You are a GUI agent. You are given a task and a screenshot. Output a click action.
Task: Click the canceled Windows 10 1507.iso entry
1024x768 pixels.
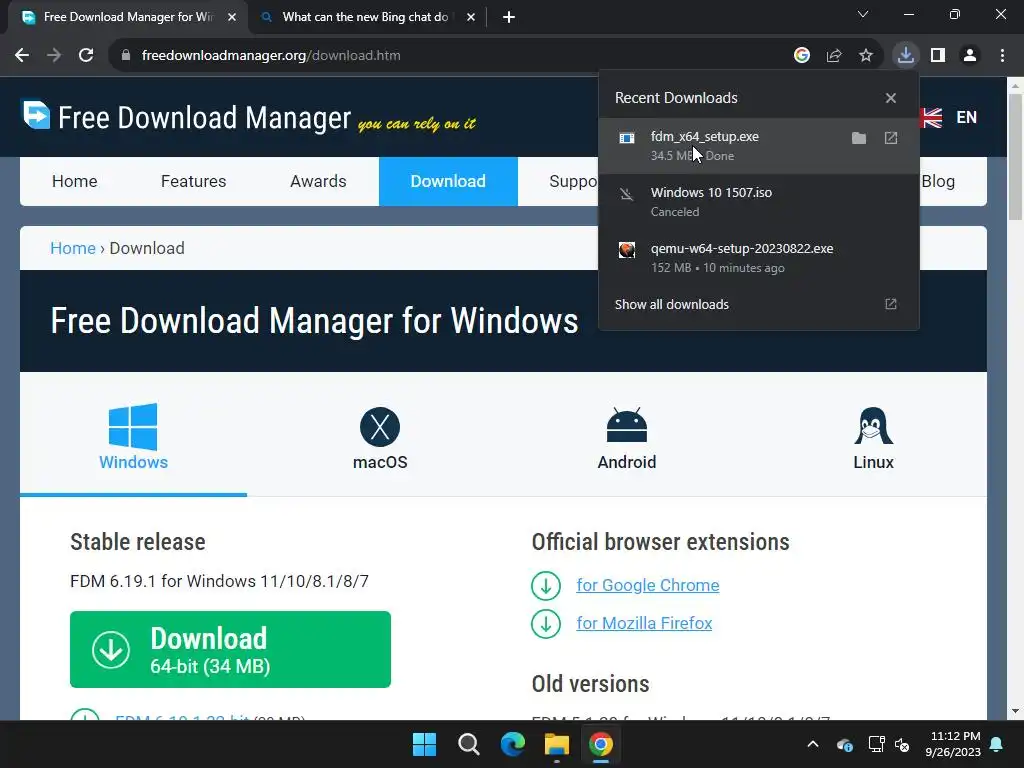[758, 202]
